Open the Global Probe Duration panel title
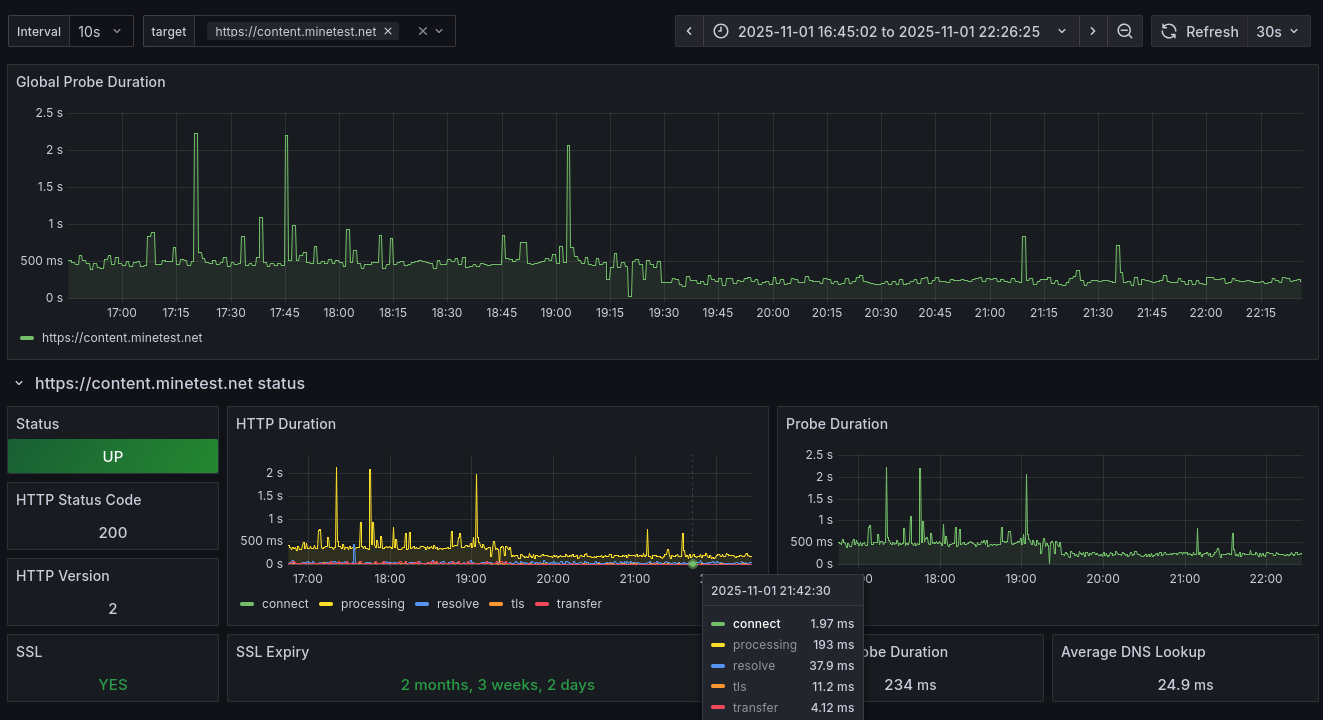Screen dimensions: 1323x720 (91, 82)
